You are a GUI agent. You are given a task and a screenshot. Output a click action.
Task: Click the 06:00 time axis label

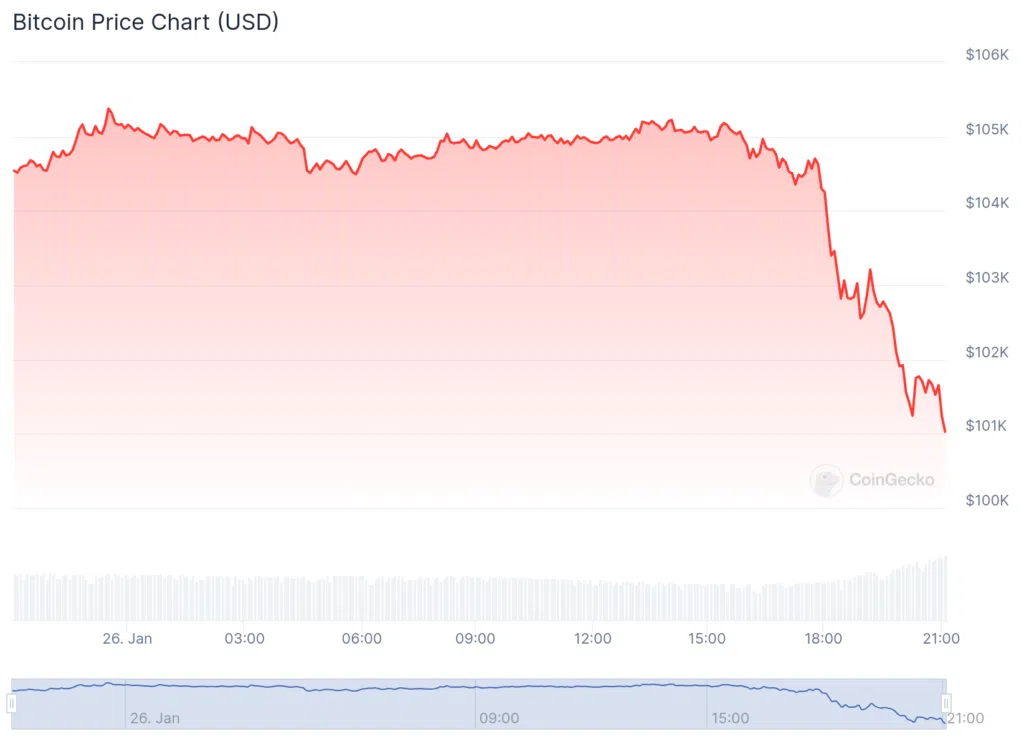click(361, 638)
